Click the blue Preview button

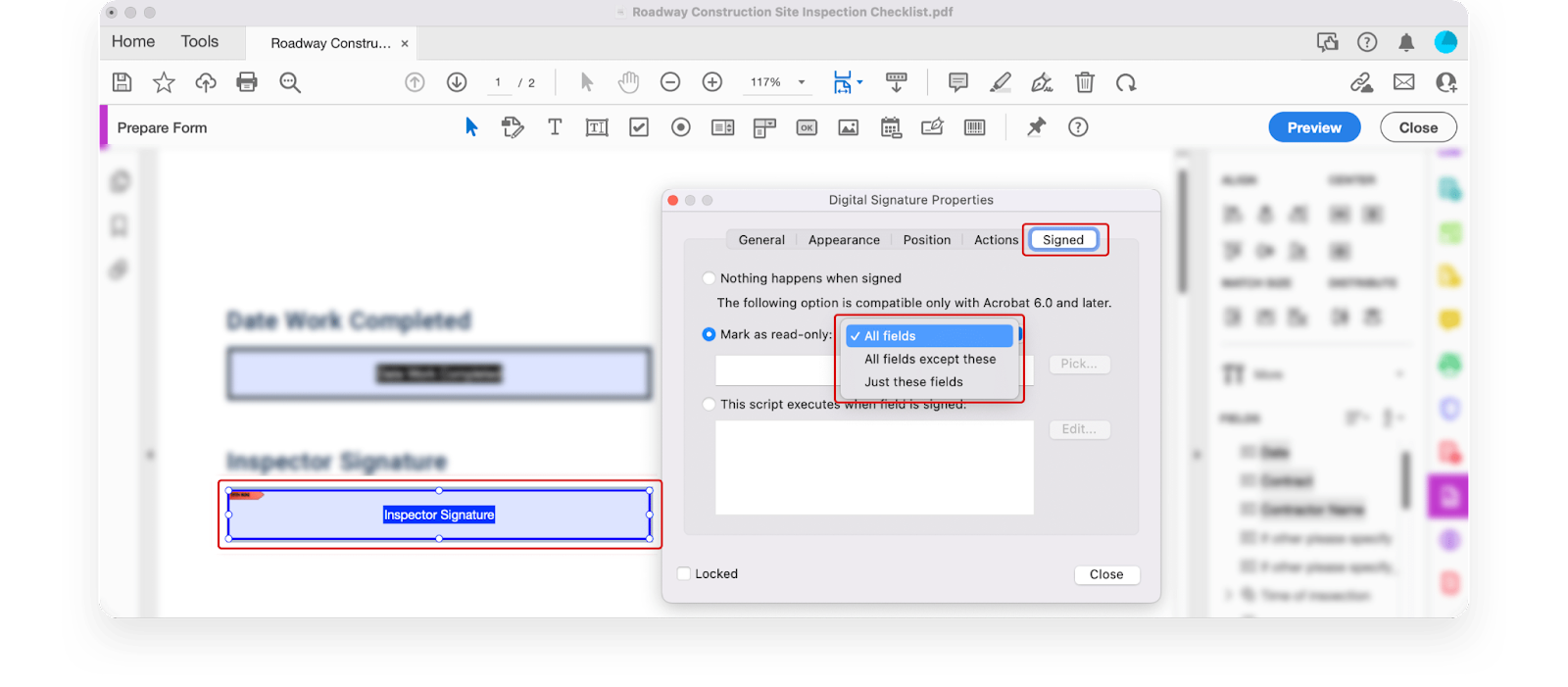tap(1313, 127)
